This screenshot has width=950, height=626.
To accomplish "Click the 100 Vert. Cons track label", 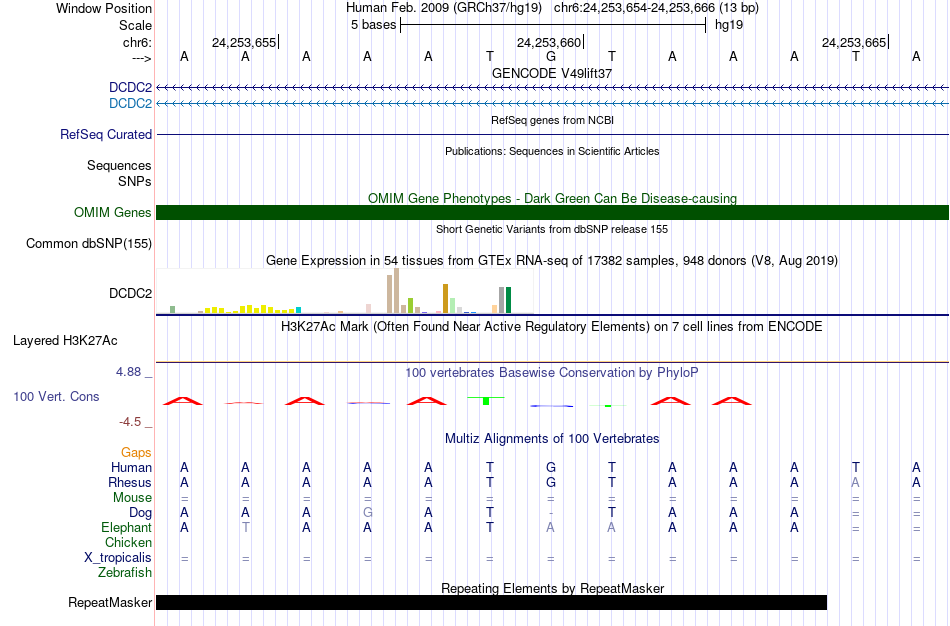I will pyautogui.click(x=56, y=396).
